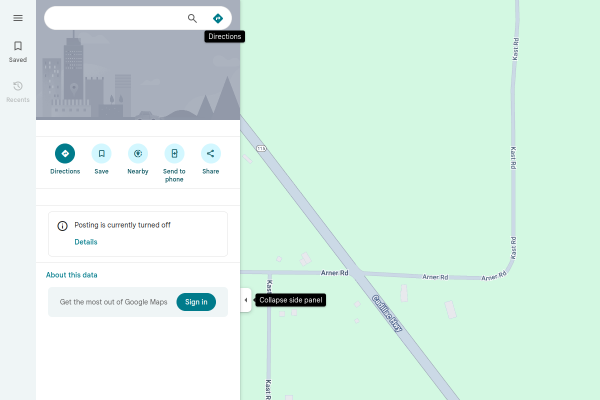Choose Send to phone
This screenshot has height=400, width=600.
(174, 153)
